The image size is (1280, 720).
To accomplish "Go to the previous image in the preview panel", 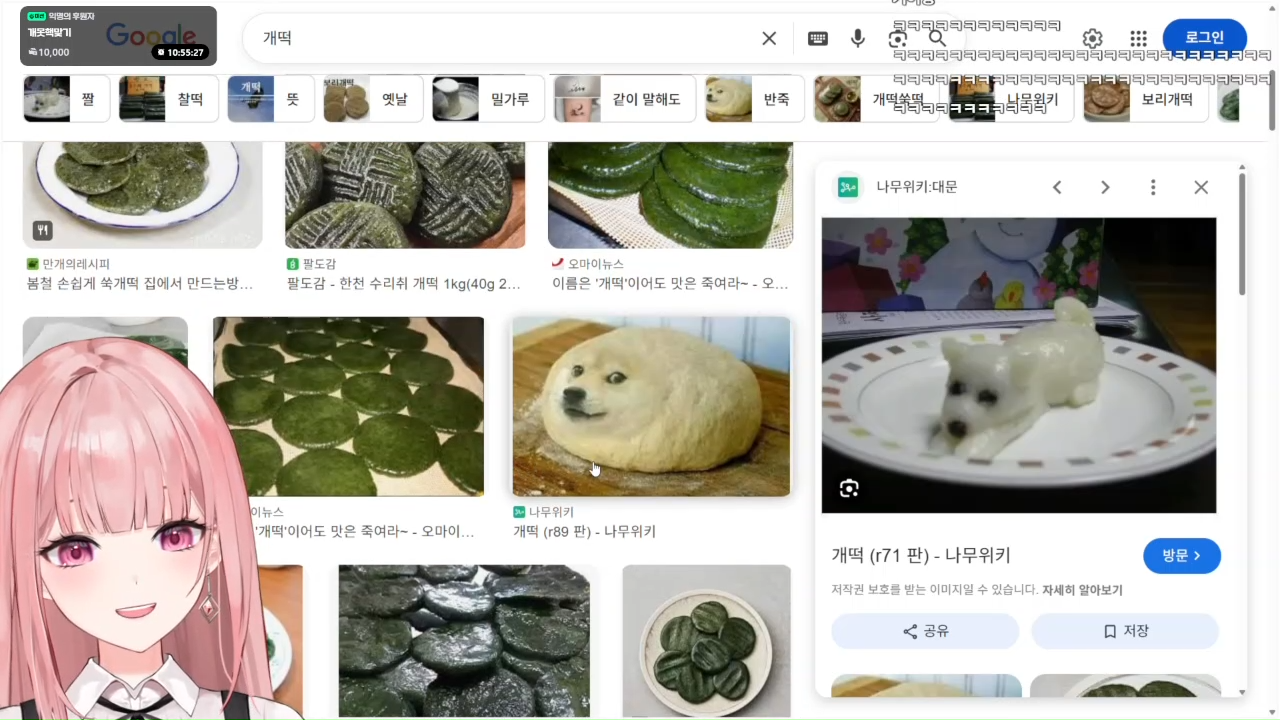I will click(1057, 187).
